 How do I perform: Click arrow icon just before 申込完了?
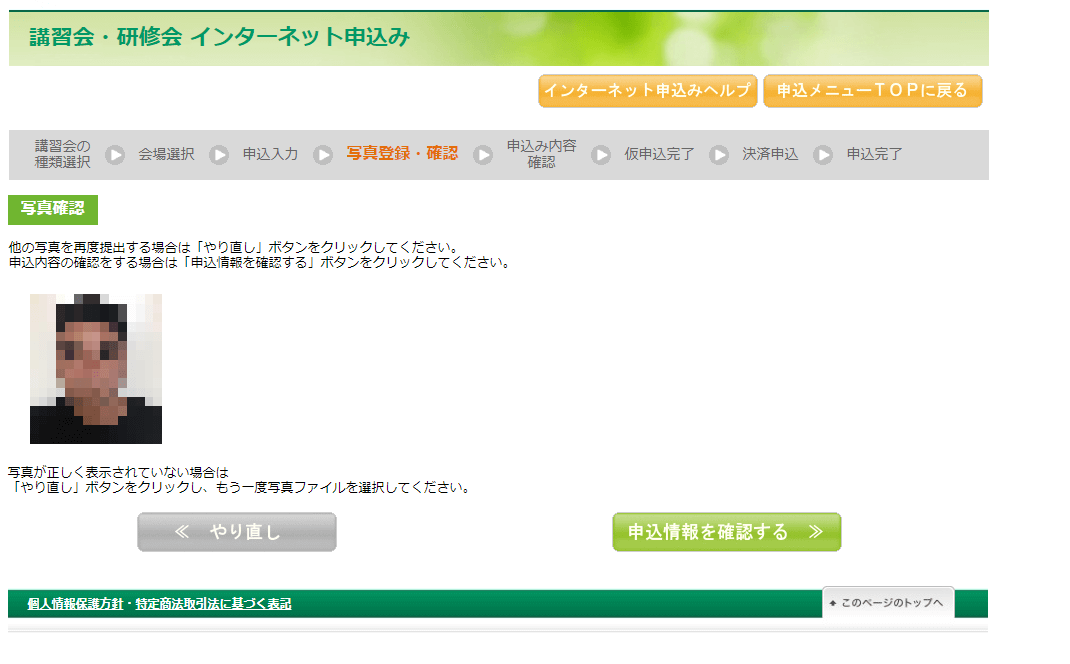tap(823, 155)
